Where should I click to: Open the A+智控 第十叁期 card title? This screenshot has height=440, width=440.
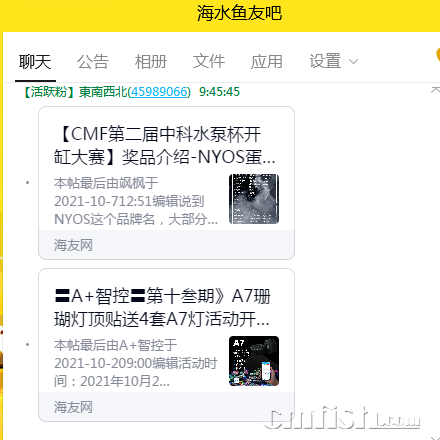pyautogui.click(x=162, y=307)
